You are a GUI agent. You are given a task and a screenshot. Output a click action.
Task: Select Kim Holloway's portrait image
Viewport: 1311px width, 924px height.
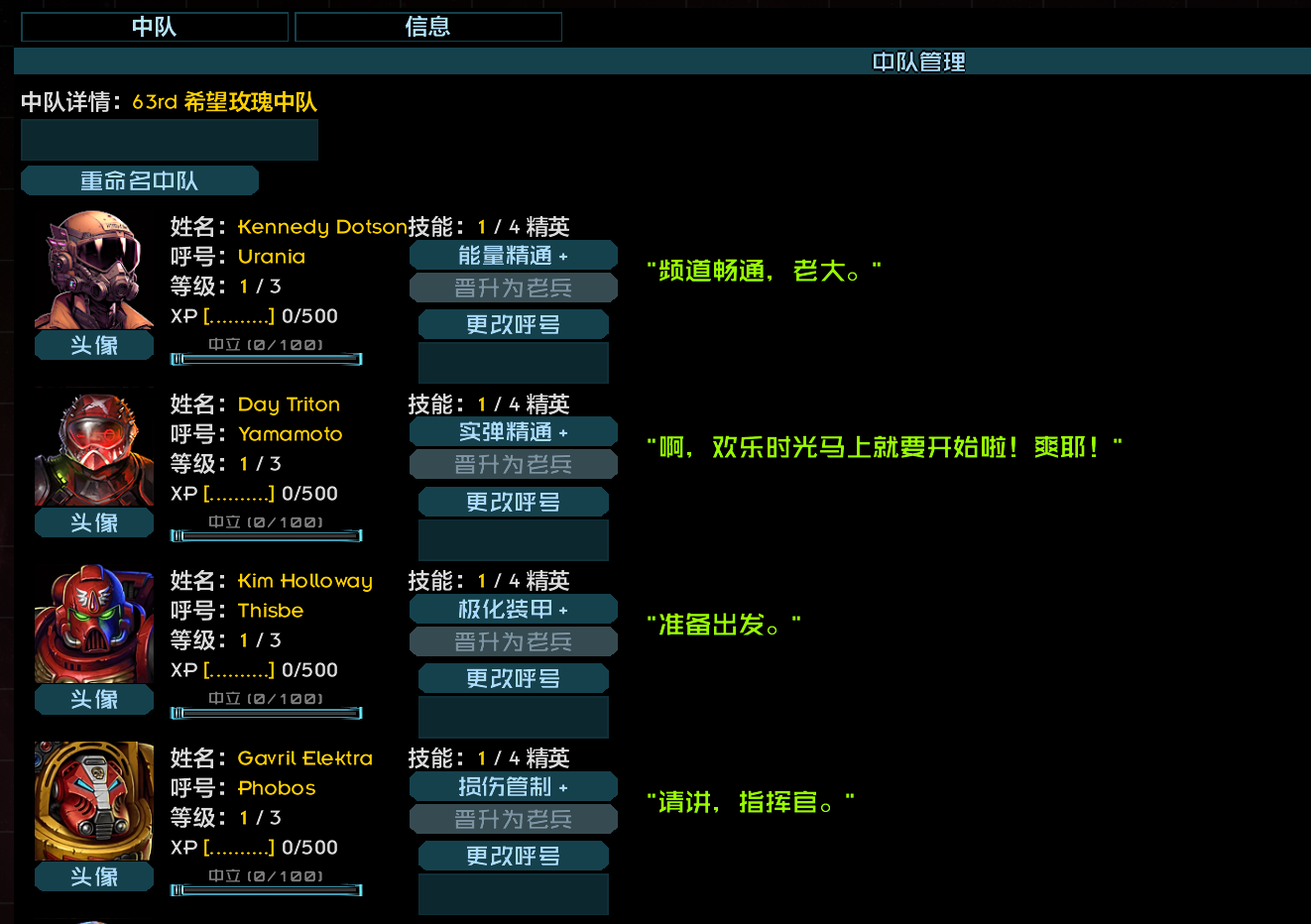tap(94, 623)
